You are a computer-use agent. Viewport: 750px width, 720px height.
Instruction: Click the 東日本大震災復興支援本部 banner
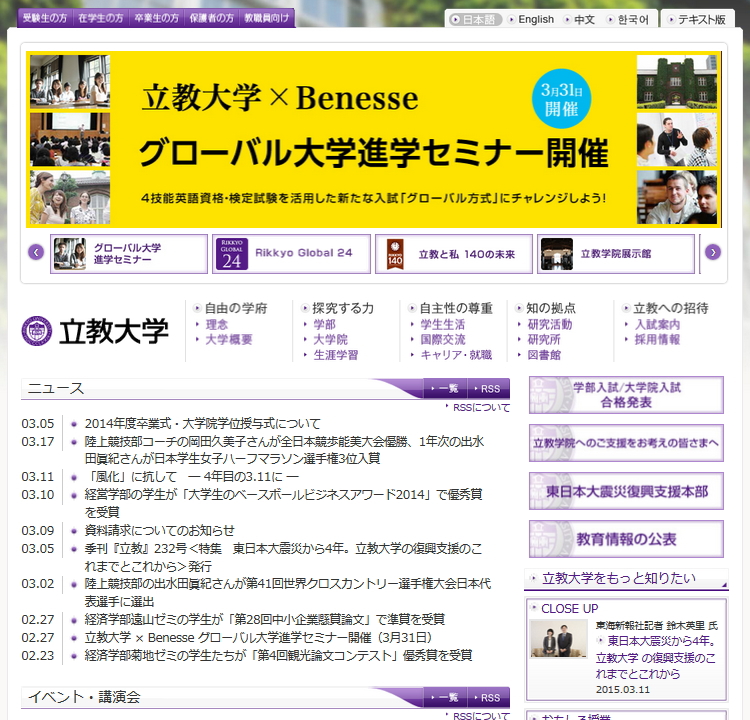pyautogui.click(x=626, y=491)
